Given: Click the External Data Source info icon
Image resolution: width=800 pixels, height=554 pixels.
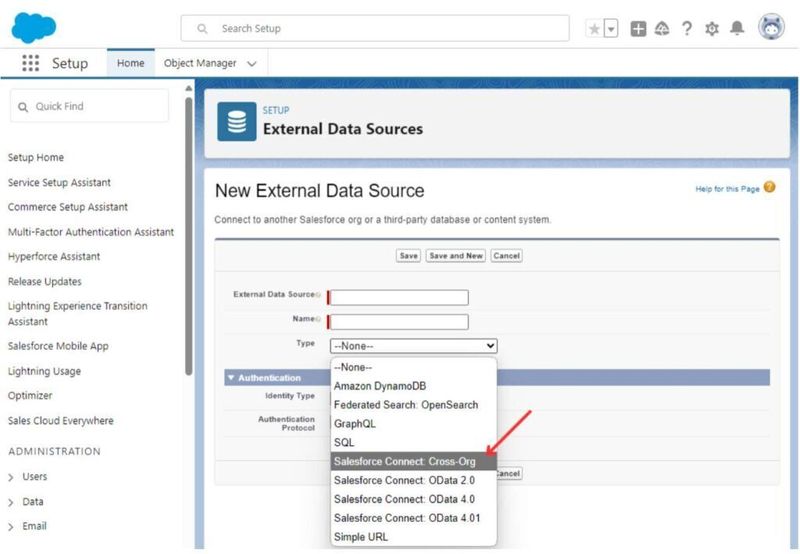Looking at the screenshot, I should tap(318, 295).
